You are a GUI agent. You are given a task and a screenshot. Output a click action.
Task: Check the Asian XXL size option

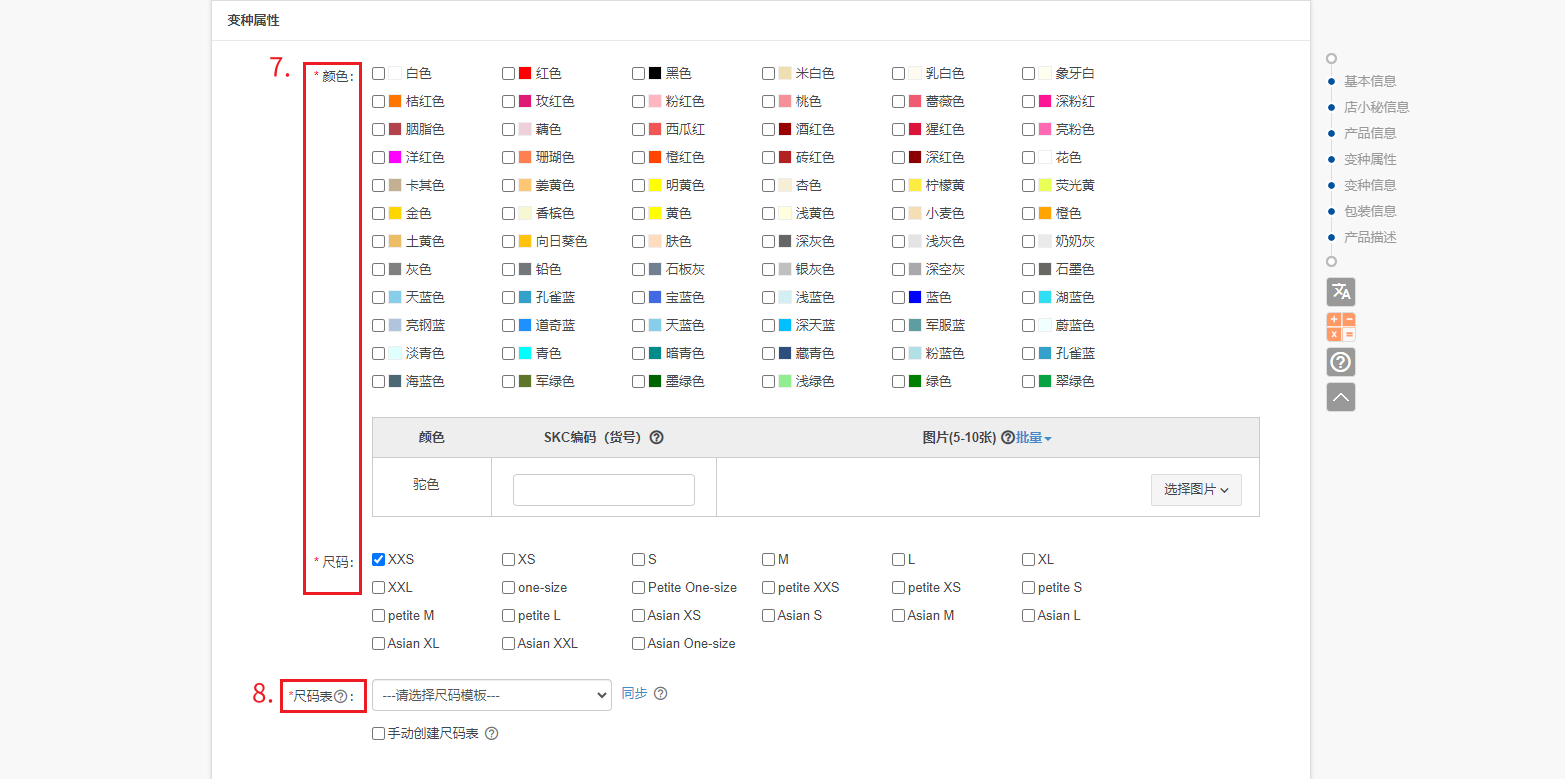(x=508, y=643)
